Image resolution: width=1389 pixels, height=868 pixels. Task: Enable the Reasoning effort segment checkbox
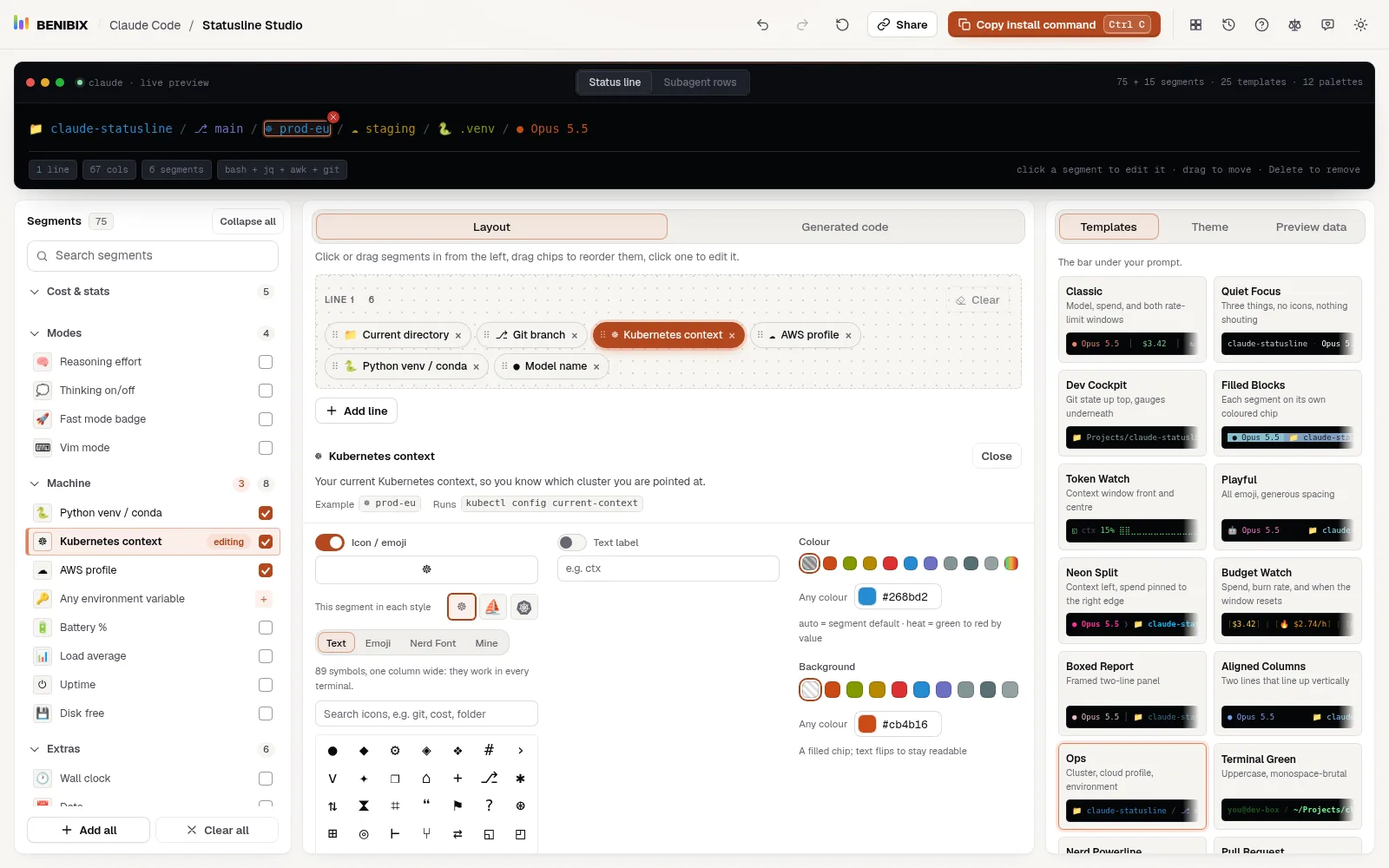266,362
